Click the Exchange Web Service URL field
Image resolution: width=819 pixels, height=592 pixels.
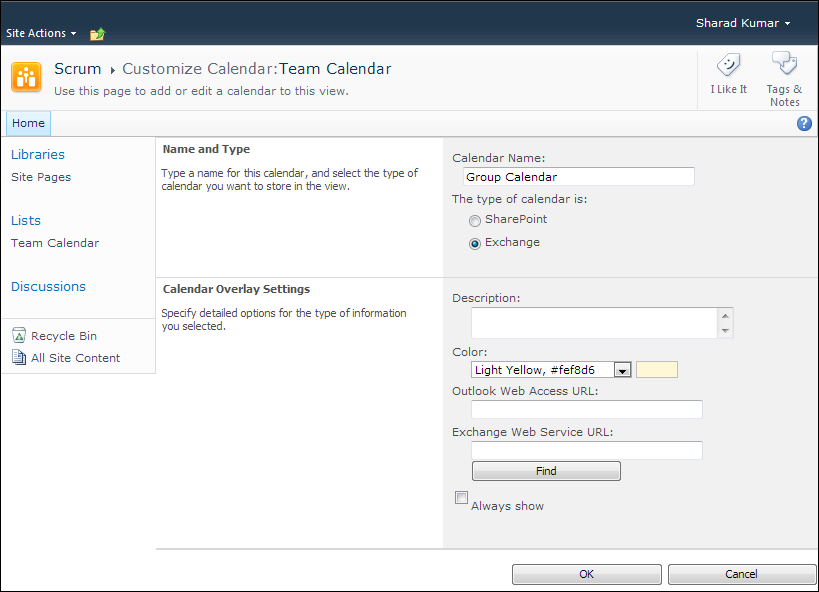pyautogui.click(x=587, y=450)
